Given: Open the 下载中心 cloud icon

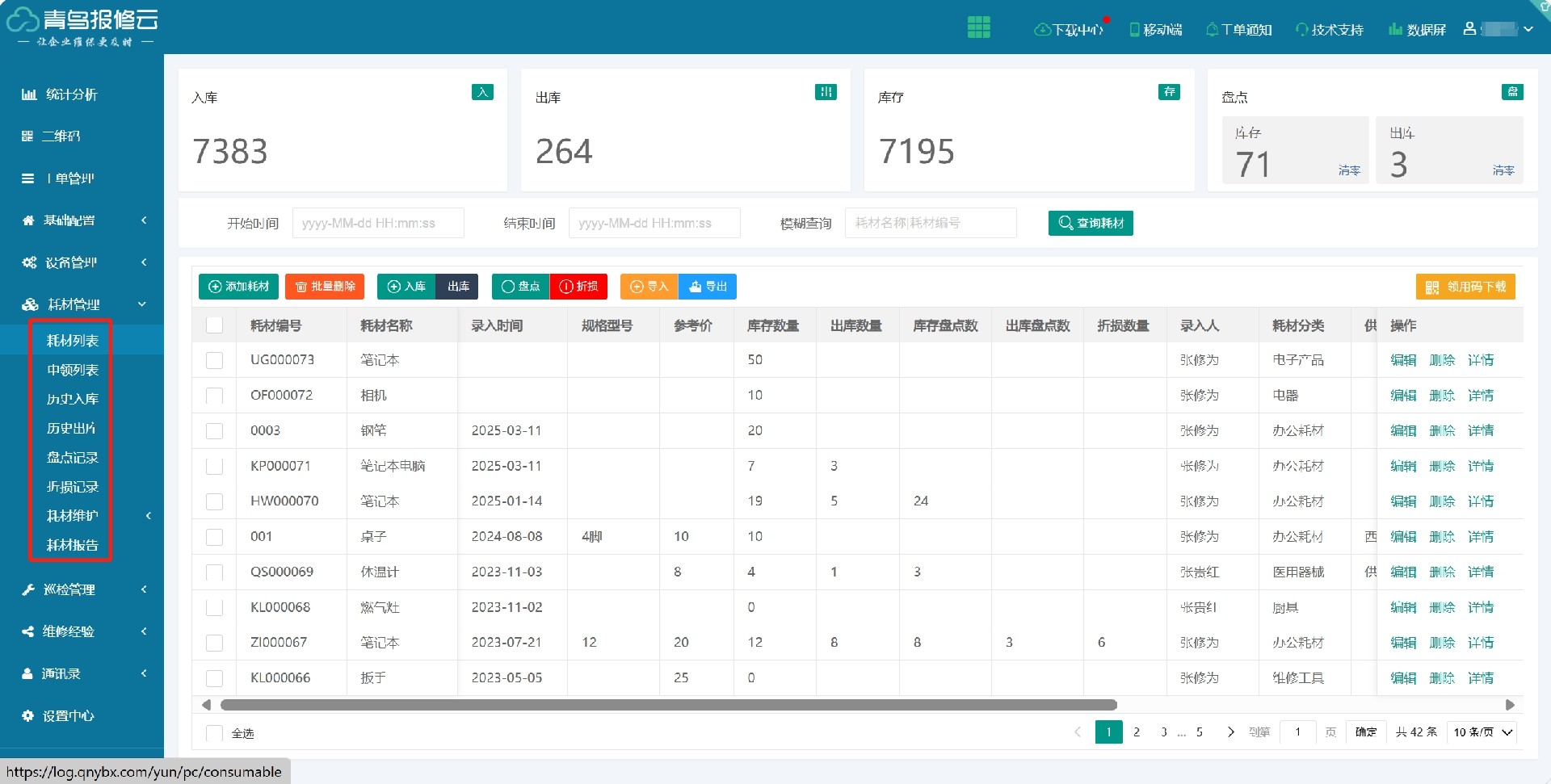Looking at the screenshot, I should pyautogui.click(x=1042, y=30).
